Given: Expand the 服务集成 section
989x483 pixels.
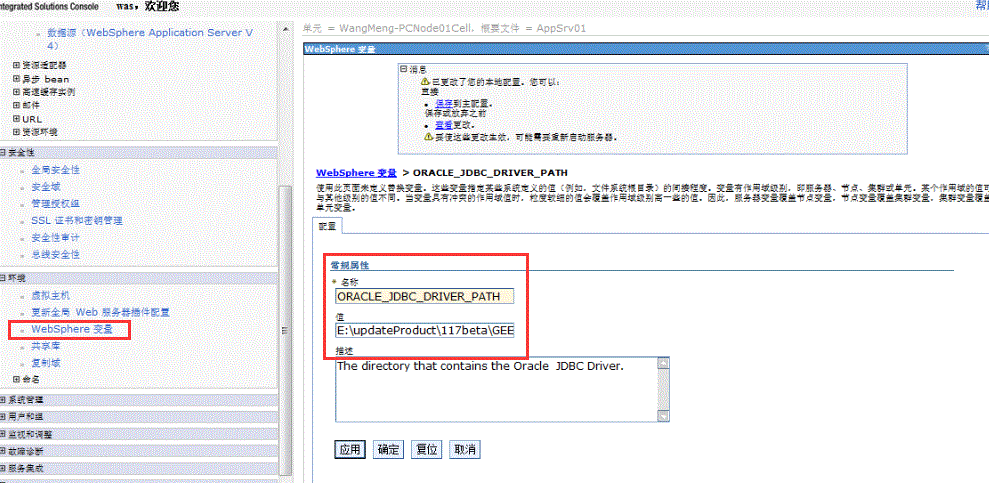Looking at the screenshot, I should tap(4, 468).
